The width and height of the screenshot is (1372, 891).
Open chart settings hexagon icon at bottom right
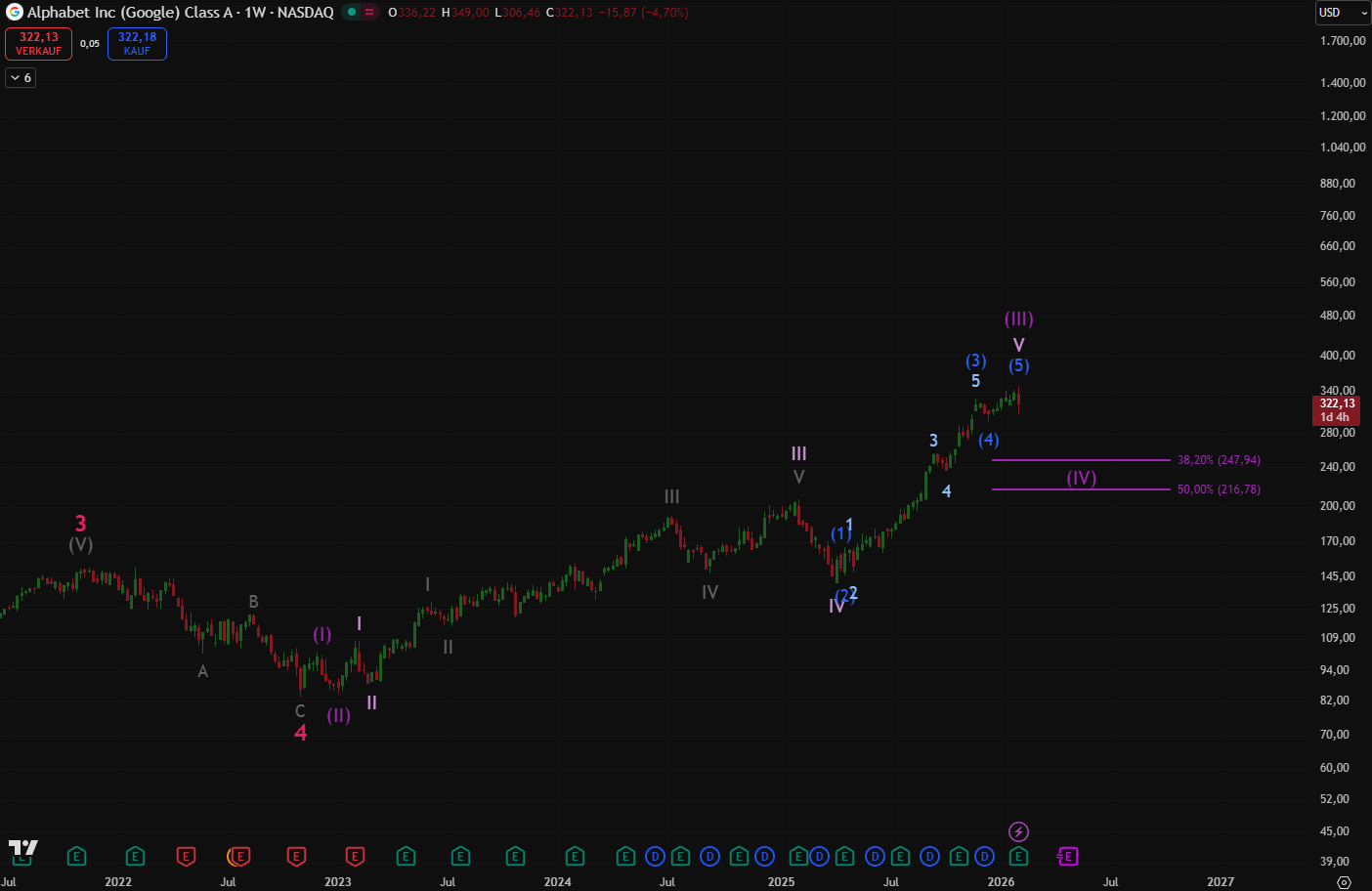tap(1344, 882)
